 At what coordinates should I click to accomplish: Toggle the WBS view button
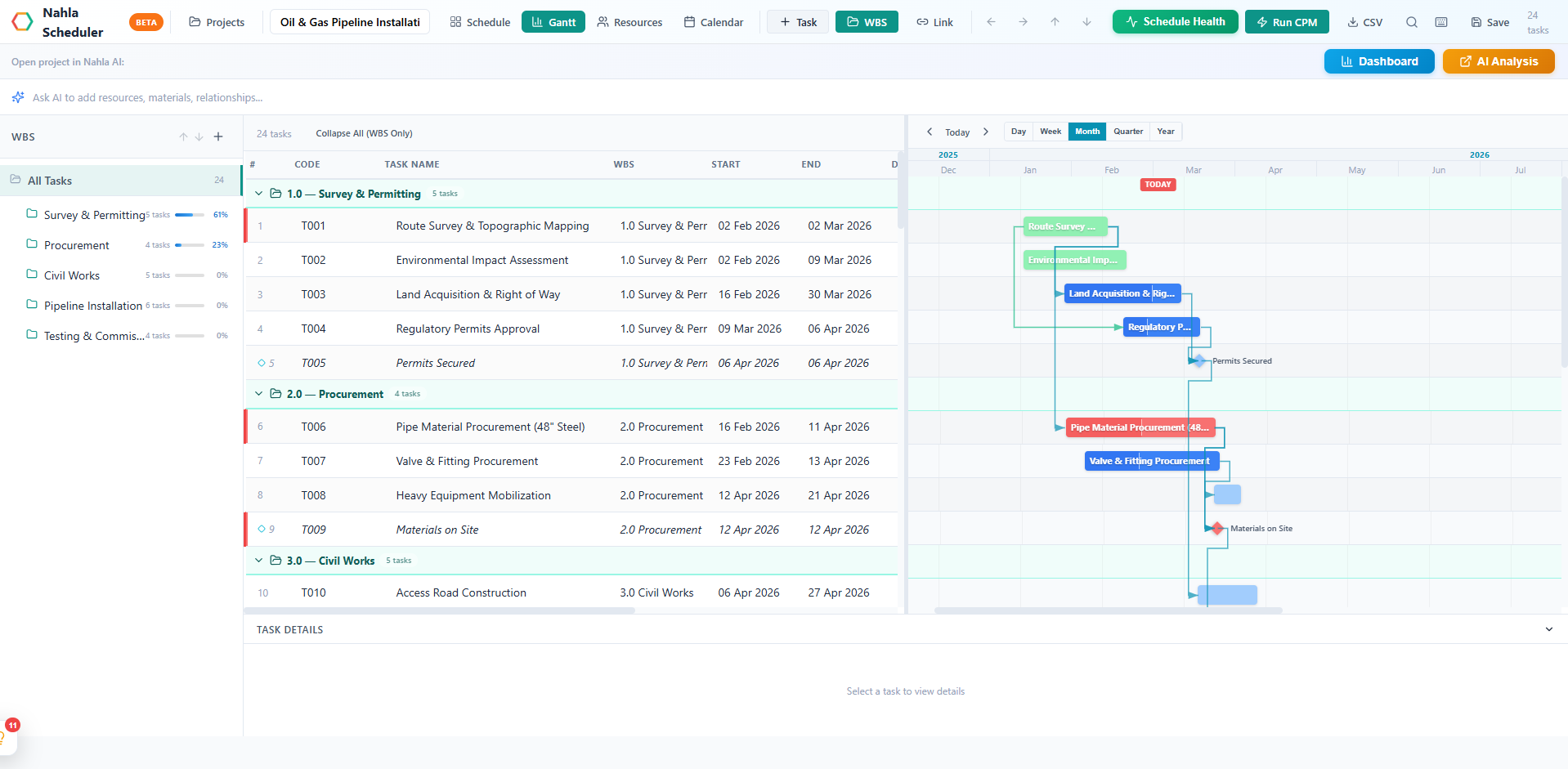coord(866,22)
